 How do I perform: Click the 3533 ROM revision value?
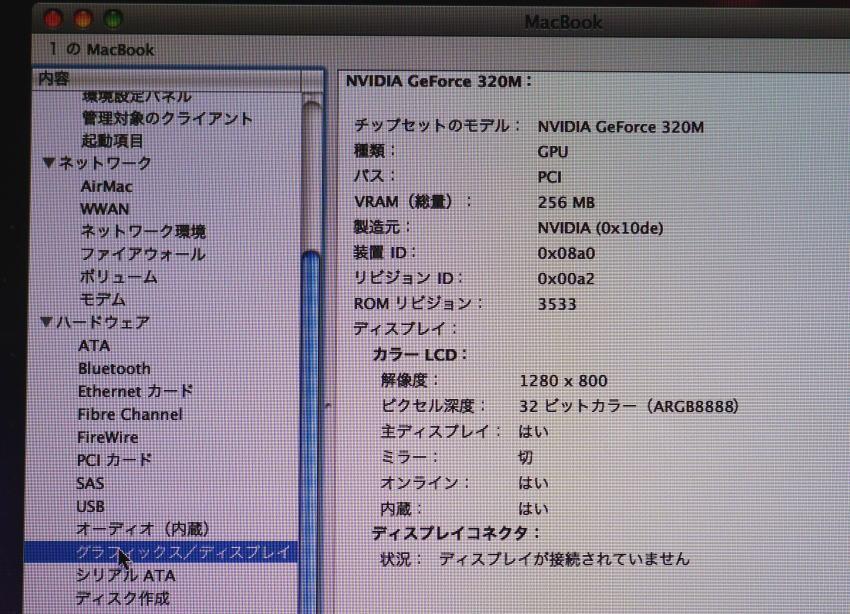coord(557,304)
